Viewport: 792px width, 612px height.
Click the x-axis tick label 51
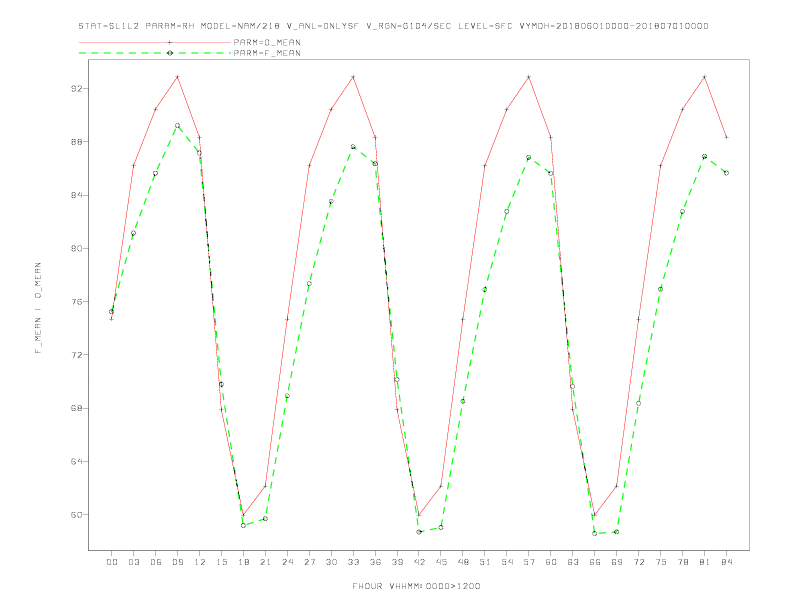click(x=485, y=562)
